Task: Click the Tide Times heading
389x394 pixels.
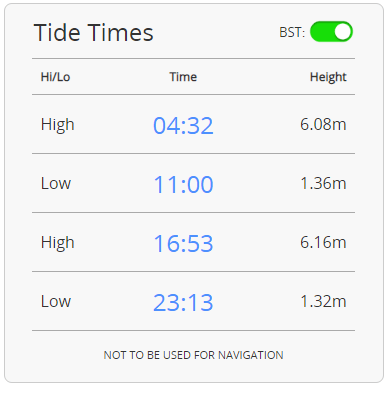Action: [x=94, y=33]
